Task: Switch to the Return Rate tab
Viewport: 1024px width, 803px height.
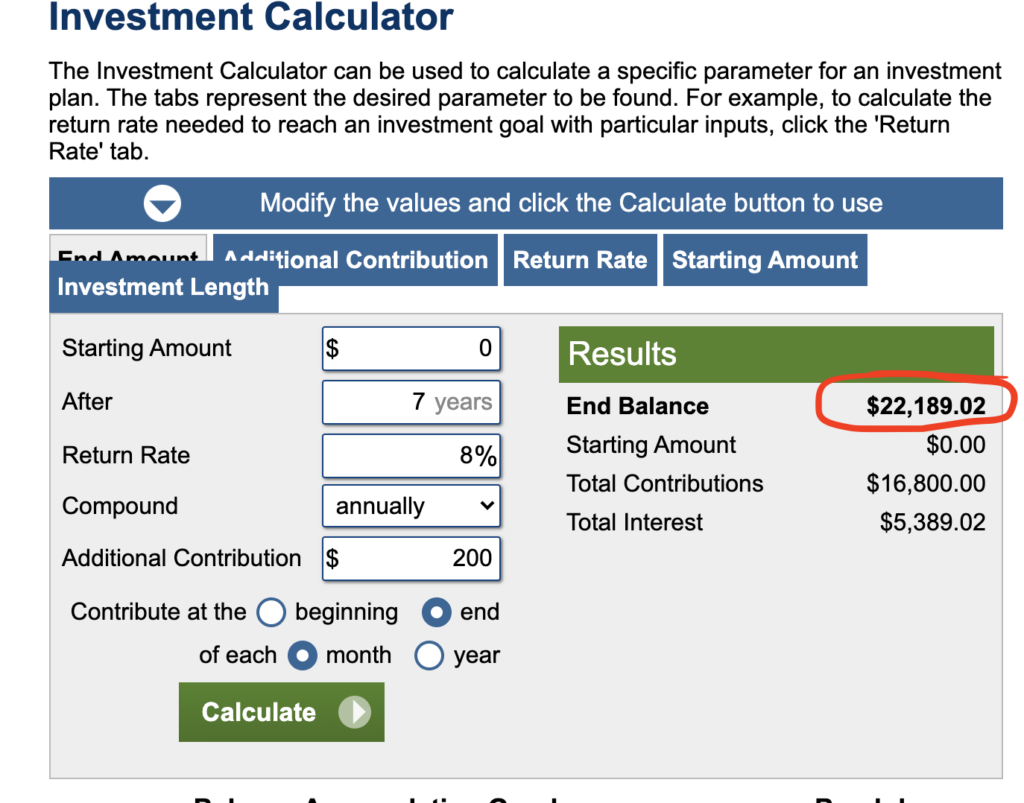Action: click(x=580, y=260)
